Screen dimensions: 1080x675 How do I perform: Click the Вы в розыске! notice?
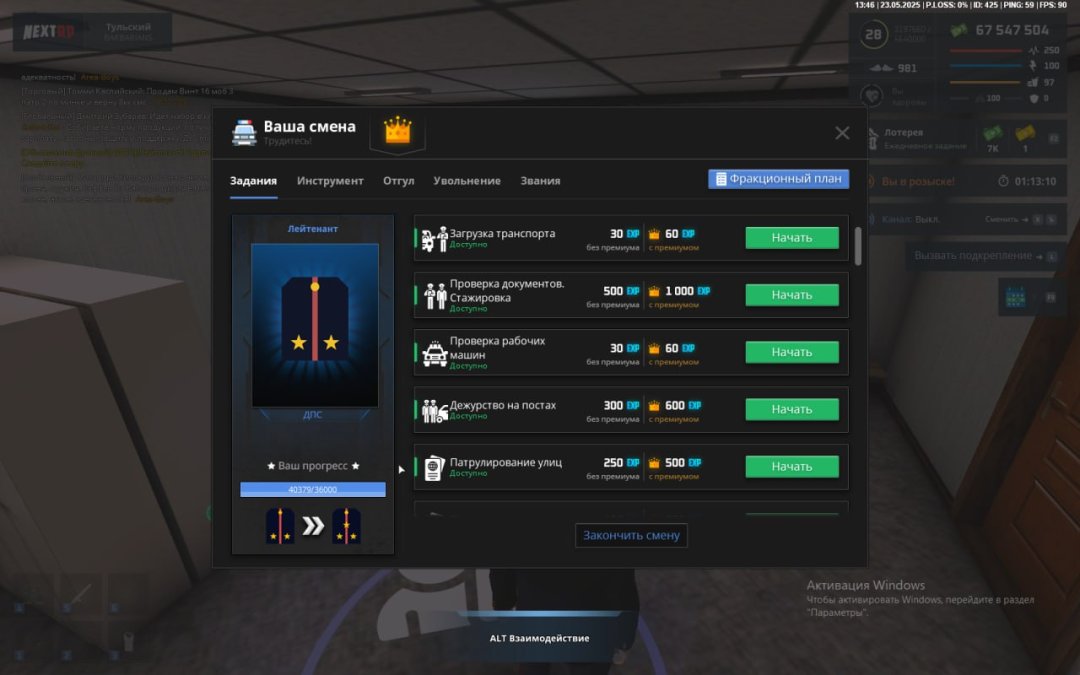(x=918, y=181)
